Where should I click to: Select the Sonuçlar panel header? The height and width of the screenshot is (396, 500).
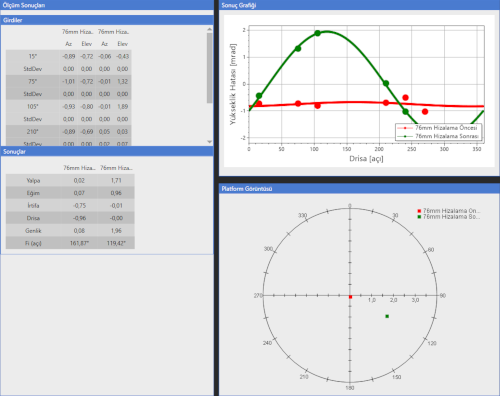click(107, 152)
